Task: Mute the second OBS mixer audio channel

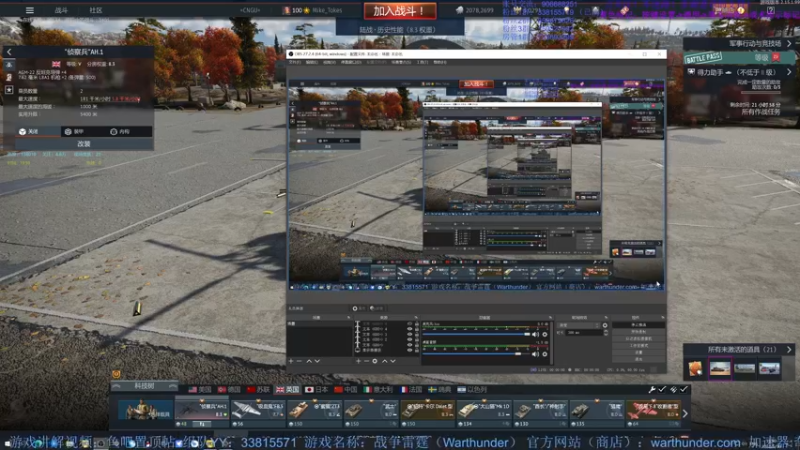Action: [535, 354]
